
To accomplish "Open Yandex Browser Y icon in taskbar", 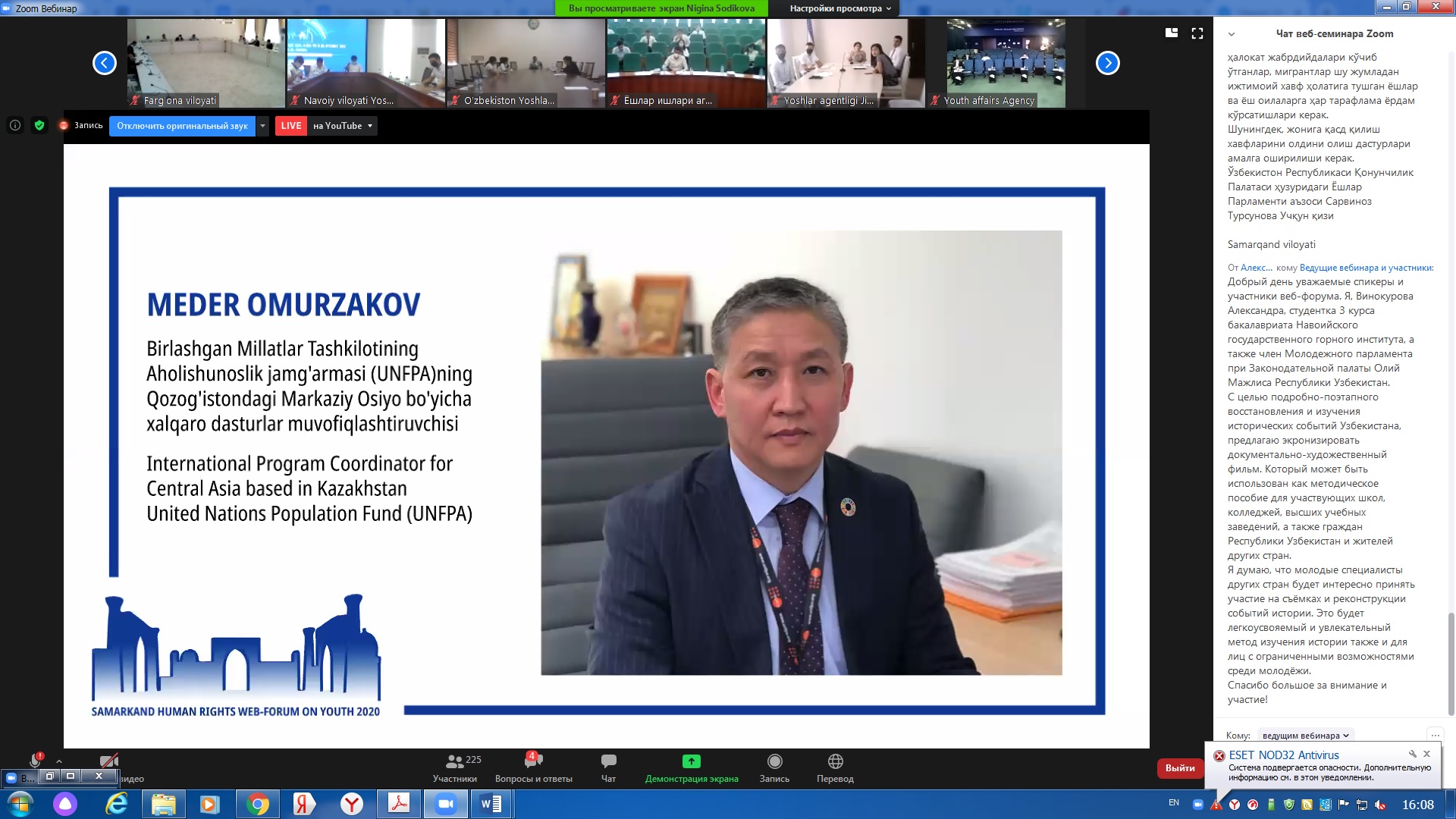I will pyautogui.click(x=352, y=804).
